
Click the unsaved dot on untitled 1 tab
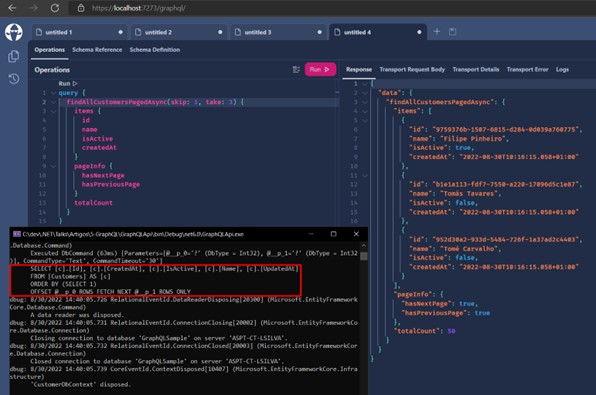pyautogui.click(x=120, y=32)
